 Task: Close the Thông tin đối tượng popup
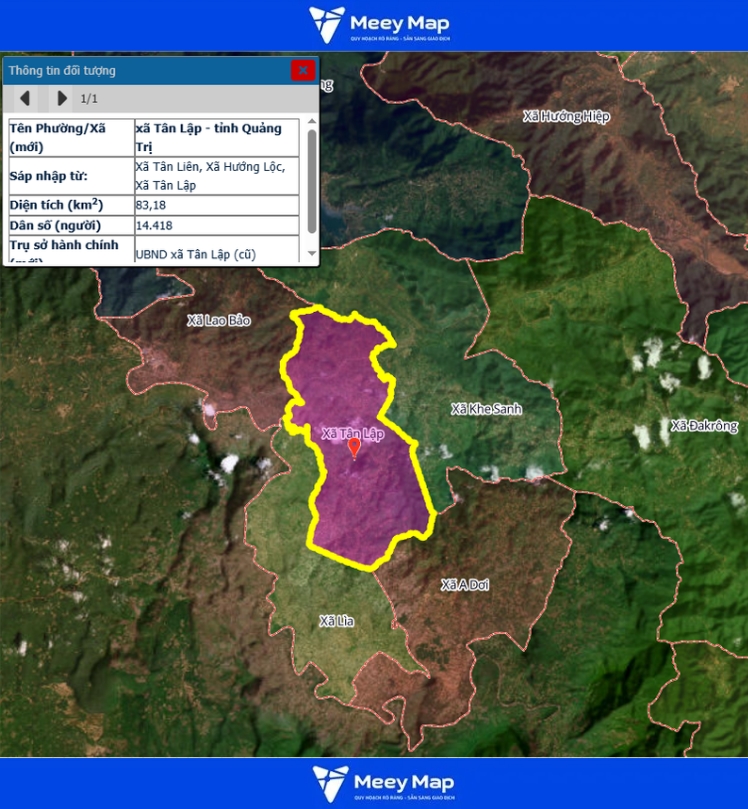[302, 70]
